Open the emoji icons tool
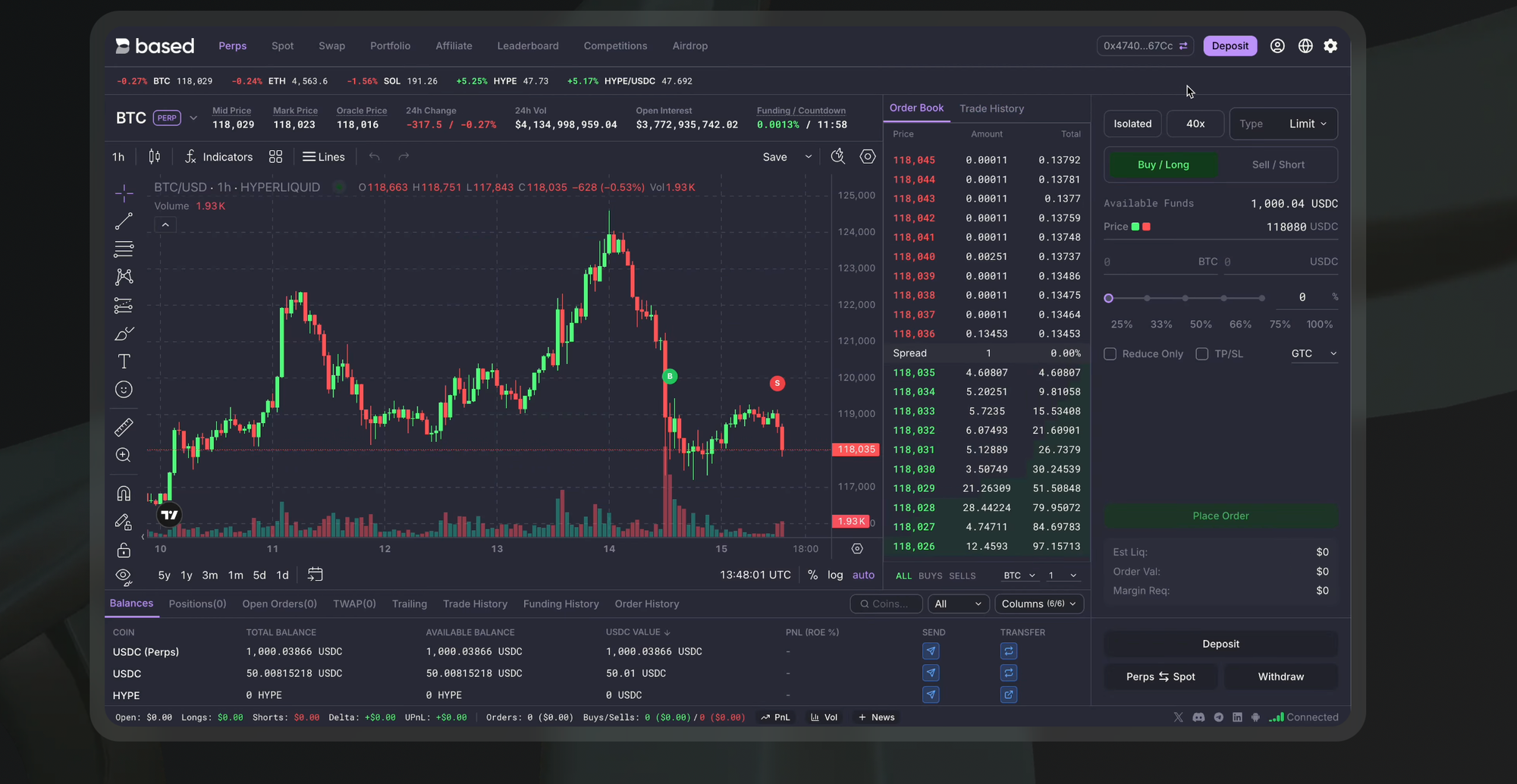Screen dimensions: 1517x784 124,390
